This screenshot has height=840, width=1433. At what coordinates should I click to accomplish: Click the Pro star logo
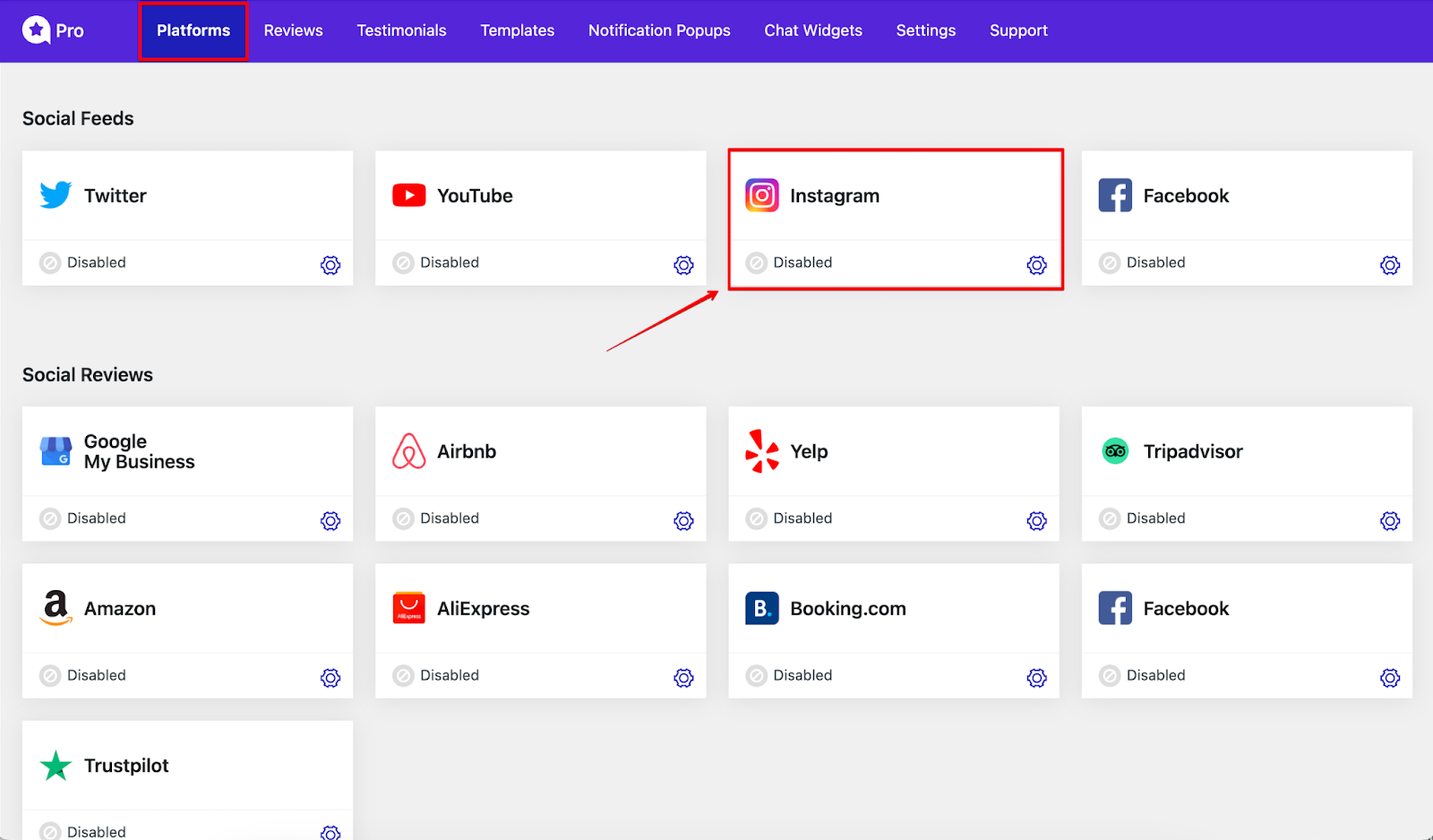click(x=36, y=30)
